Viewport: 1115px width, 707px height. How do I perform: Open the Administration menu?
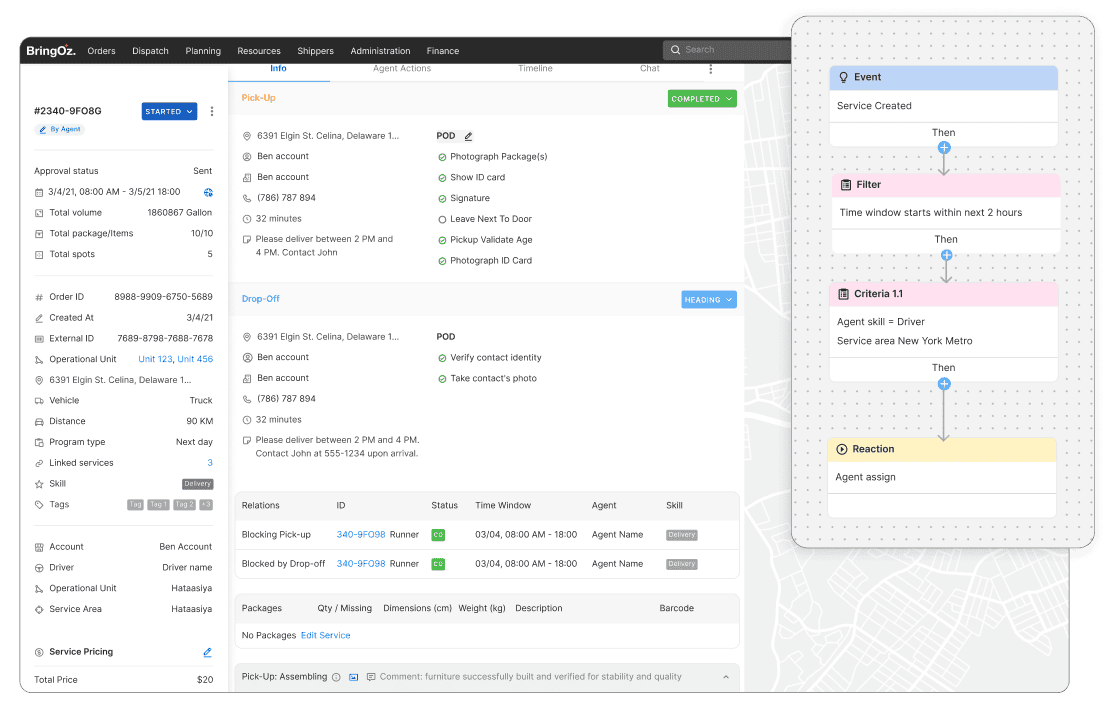tap(380, 51)
